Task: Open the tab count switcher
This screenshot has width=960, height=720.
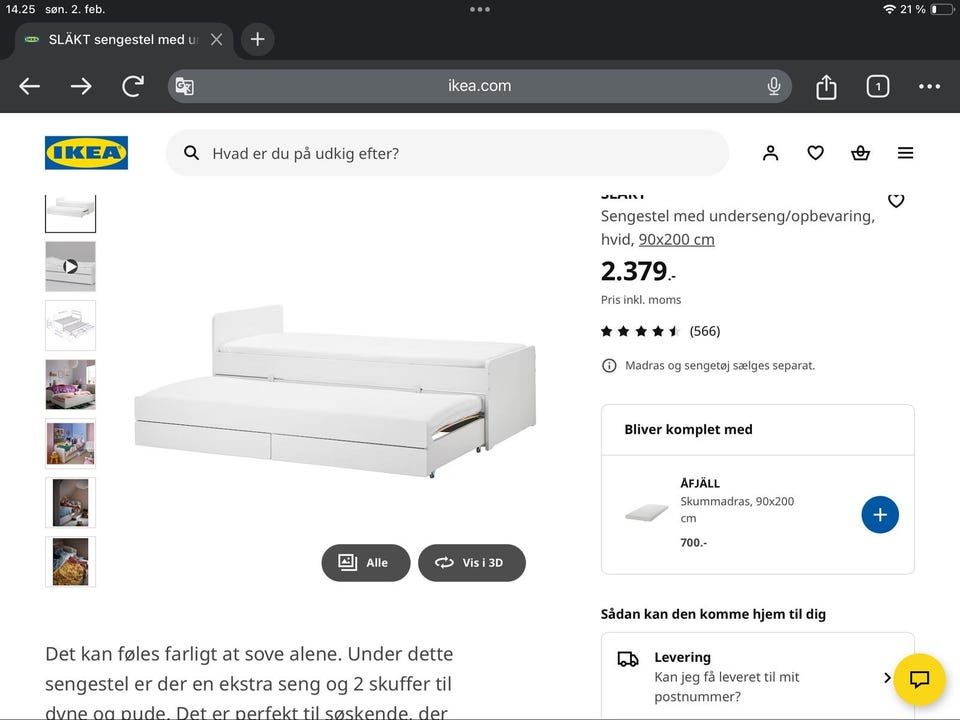Action: (877, 87)
